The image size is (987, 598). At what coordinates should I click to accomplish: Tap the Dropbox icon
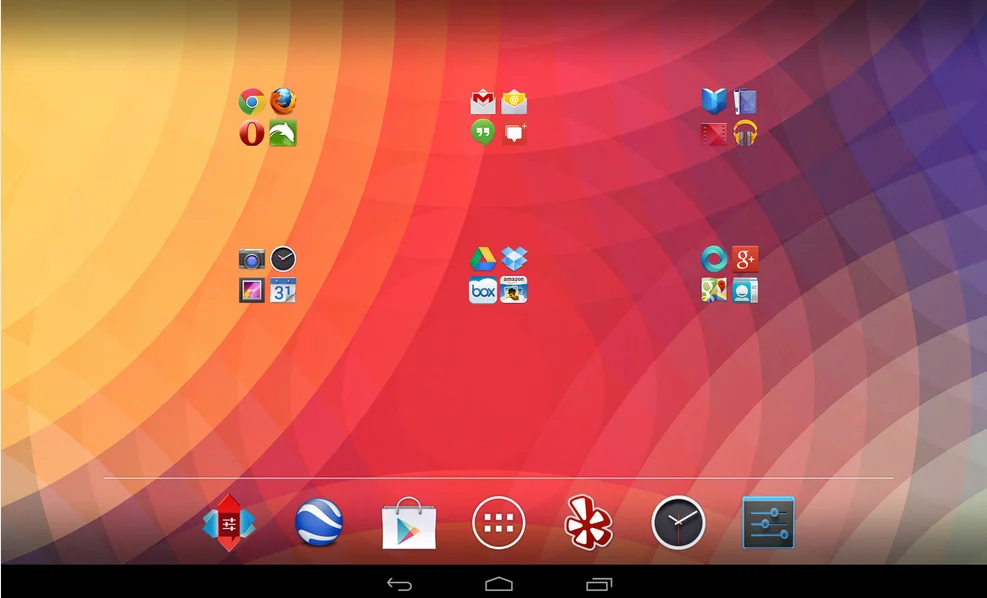pos(514,259)
